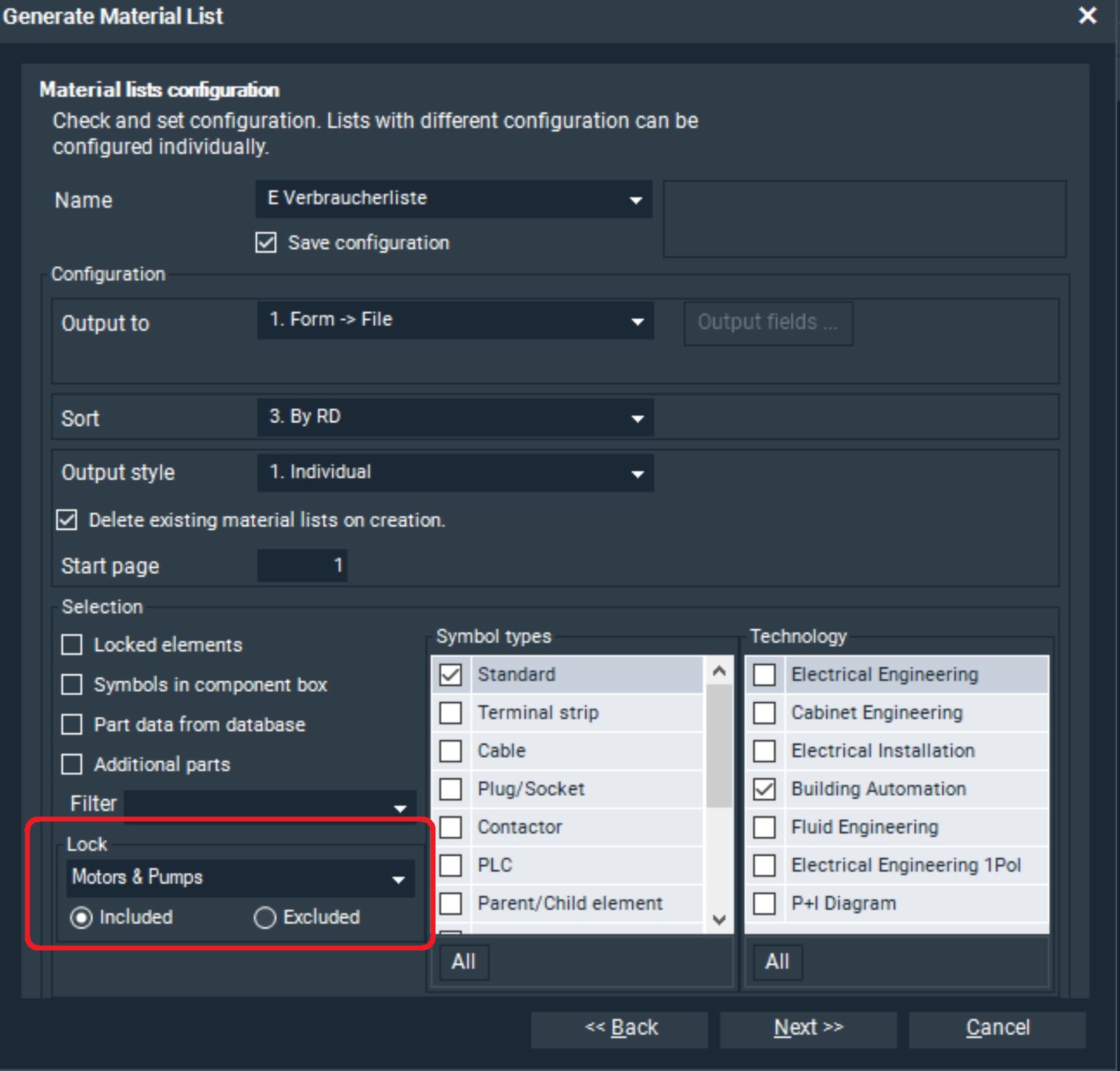The height and width of the screenshot is (1071, 1120).
Task: Enable Part data from database checkbox
Action: (71, 724)
